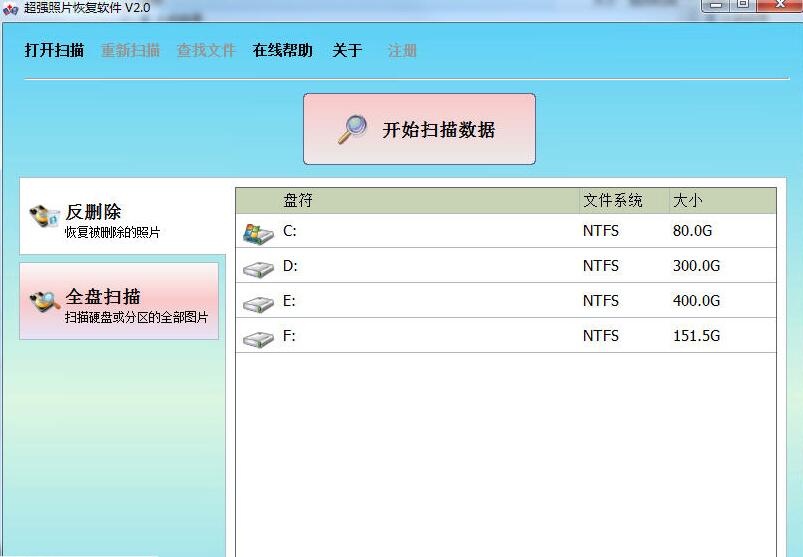803x557 pixels.
Task: Click NTFS in the D: row
Action: (x=601, y=266)
